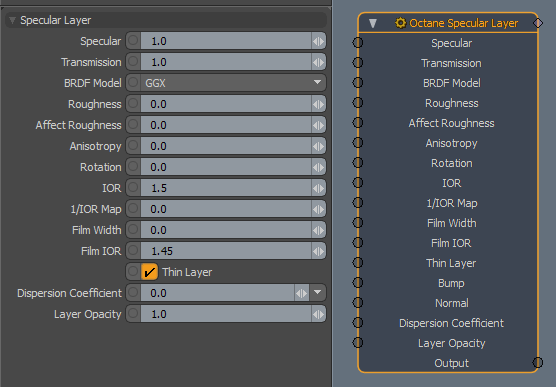The height and width of the screenshot is (387, 556).
Task: Click the Film Width input socket on node
Action: (358, 222)
